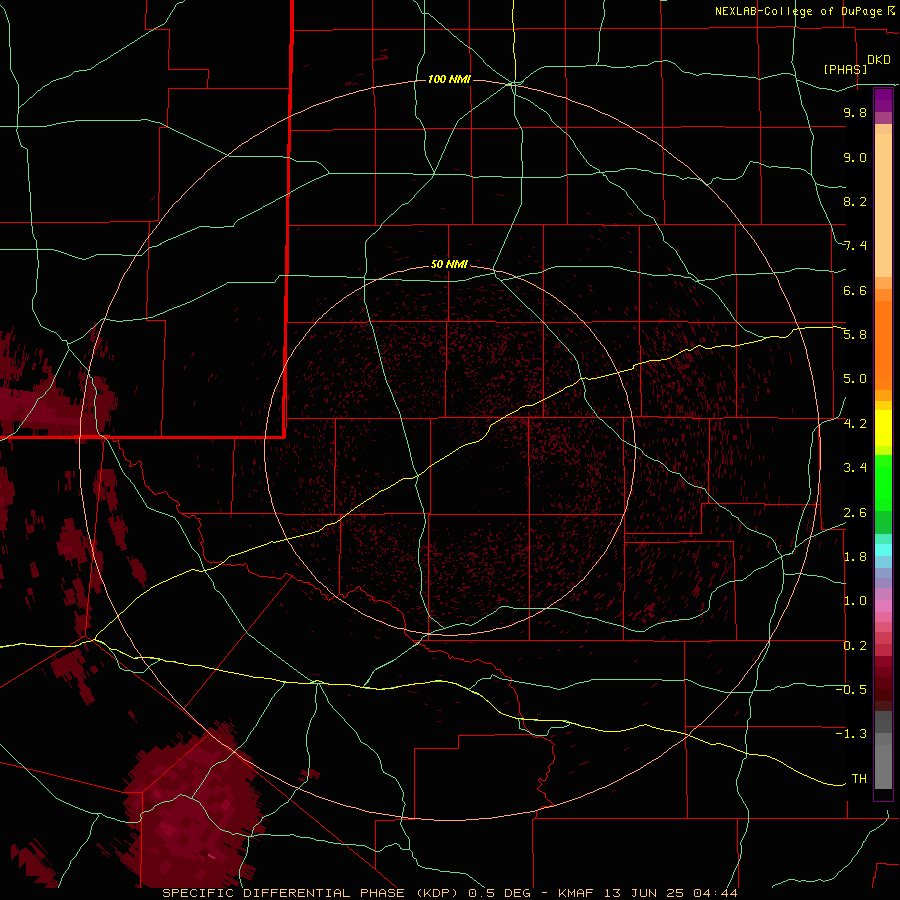
Task: Click the 2.6 legend value
Action: click(855, 513)
